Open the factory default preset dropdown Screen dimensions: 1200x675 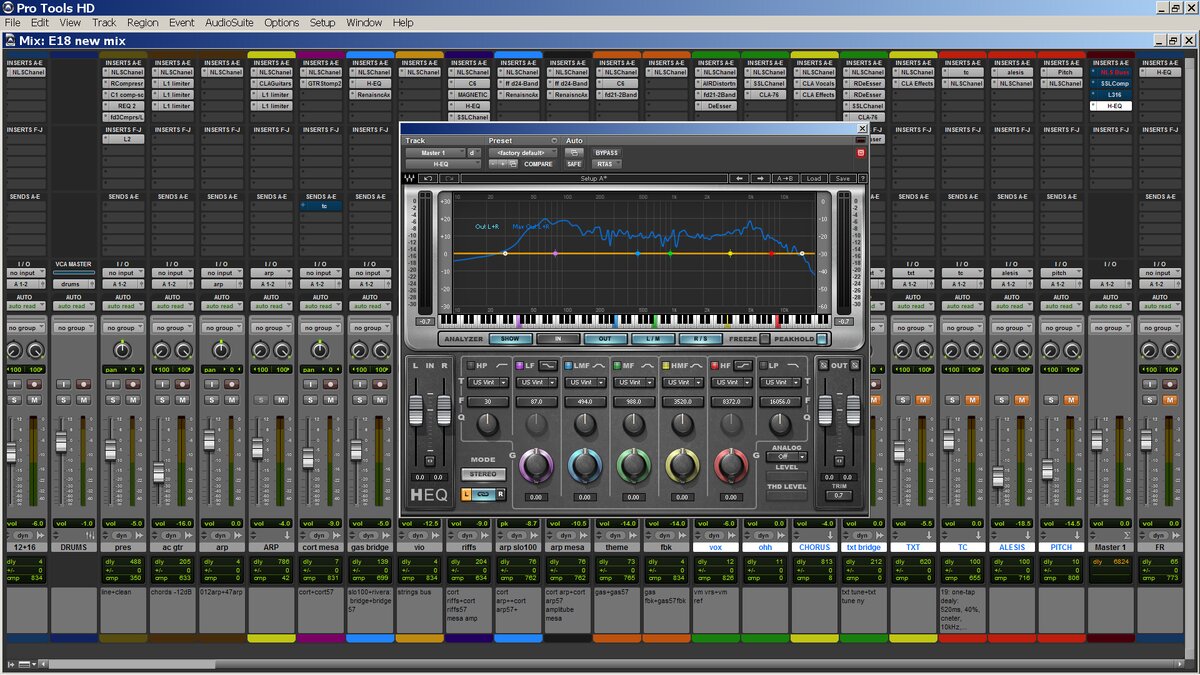tap(519, 152)
